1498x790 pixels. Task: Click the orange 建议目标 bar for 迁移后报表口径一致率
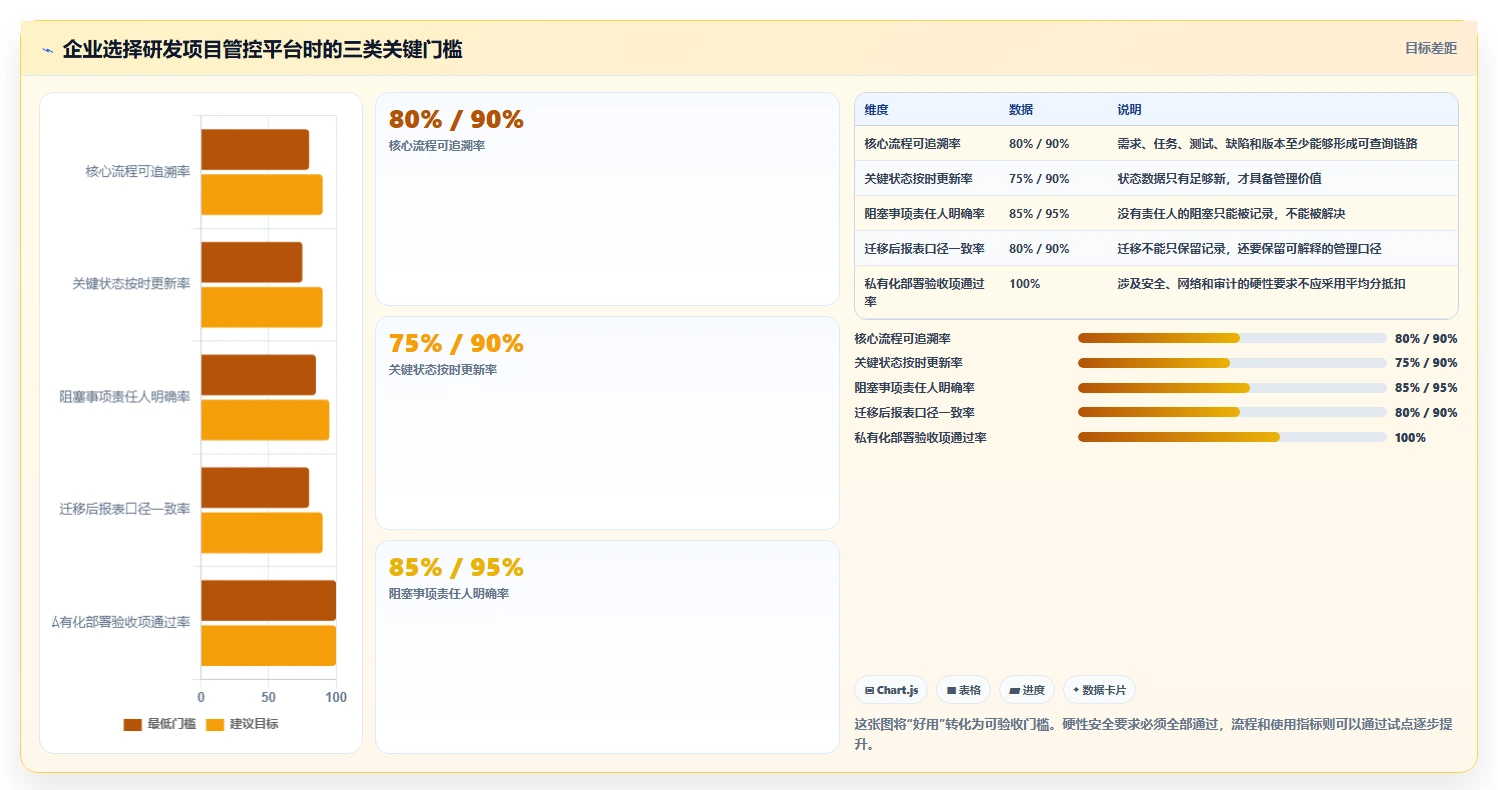[x=262, y=532]
